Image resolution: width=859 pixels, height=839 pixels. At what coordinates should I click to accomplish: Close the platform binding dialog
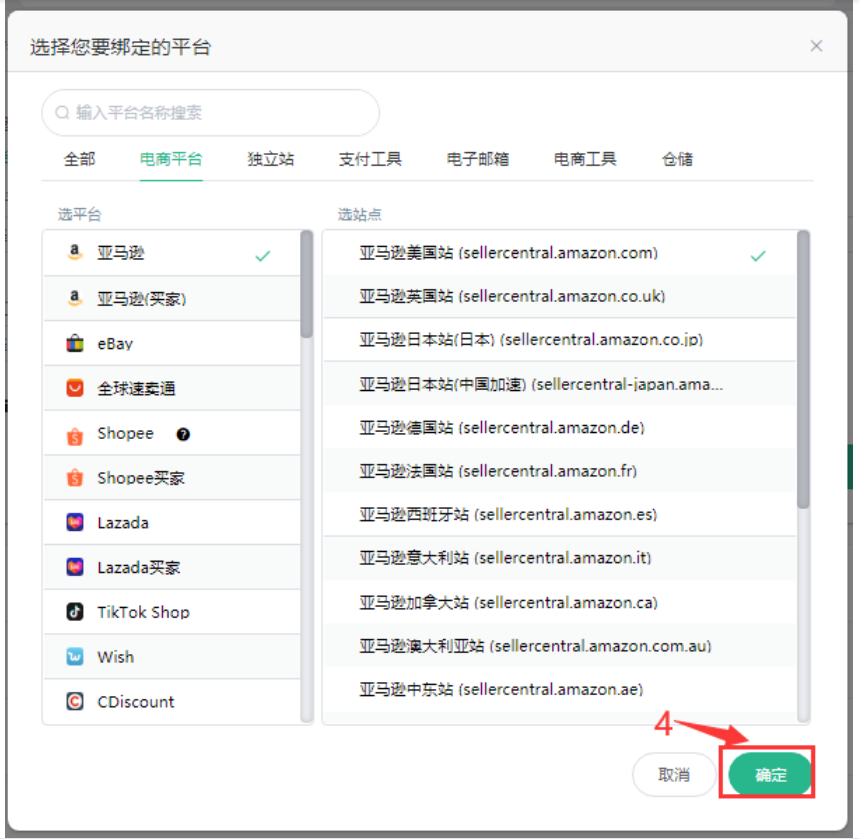coord(816,46)
